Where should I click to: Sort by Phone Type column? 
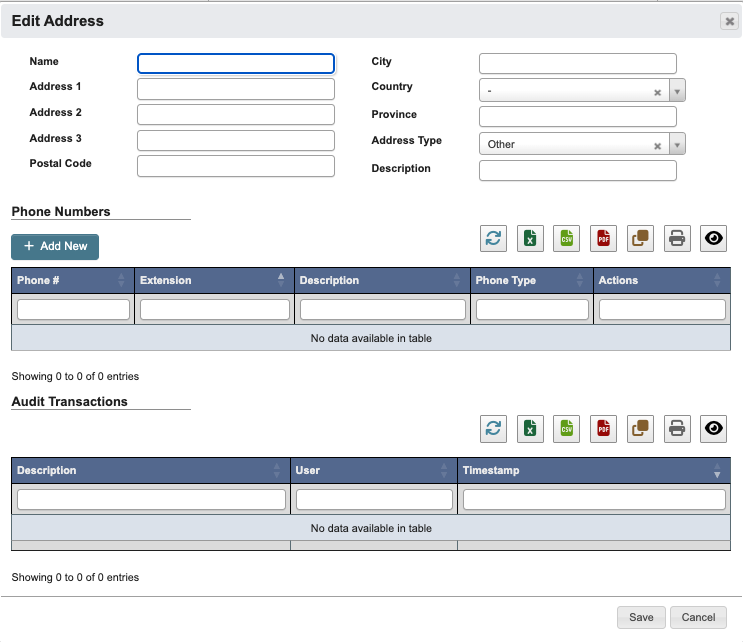pos(532,280)
